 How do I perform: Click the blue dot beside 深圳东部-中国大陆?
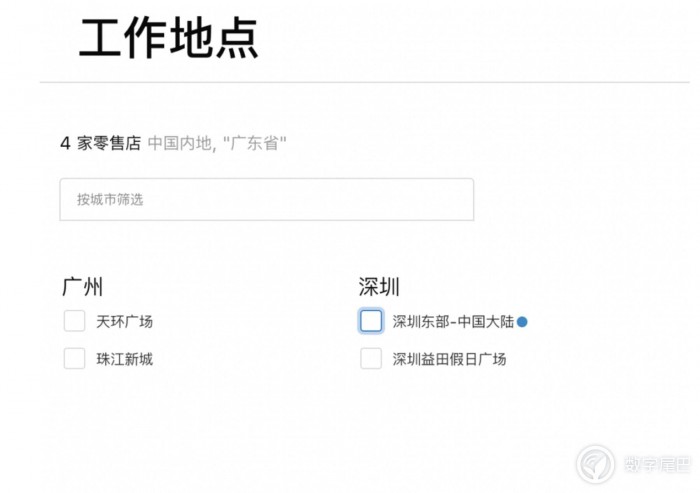pos(522,322)
